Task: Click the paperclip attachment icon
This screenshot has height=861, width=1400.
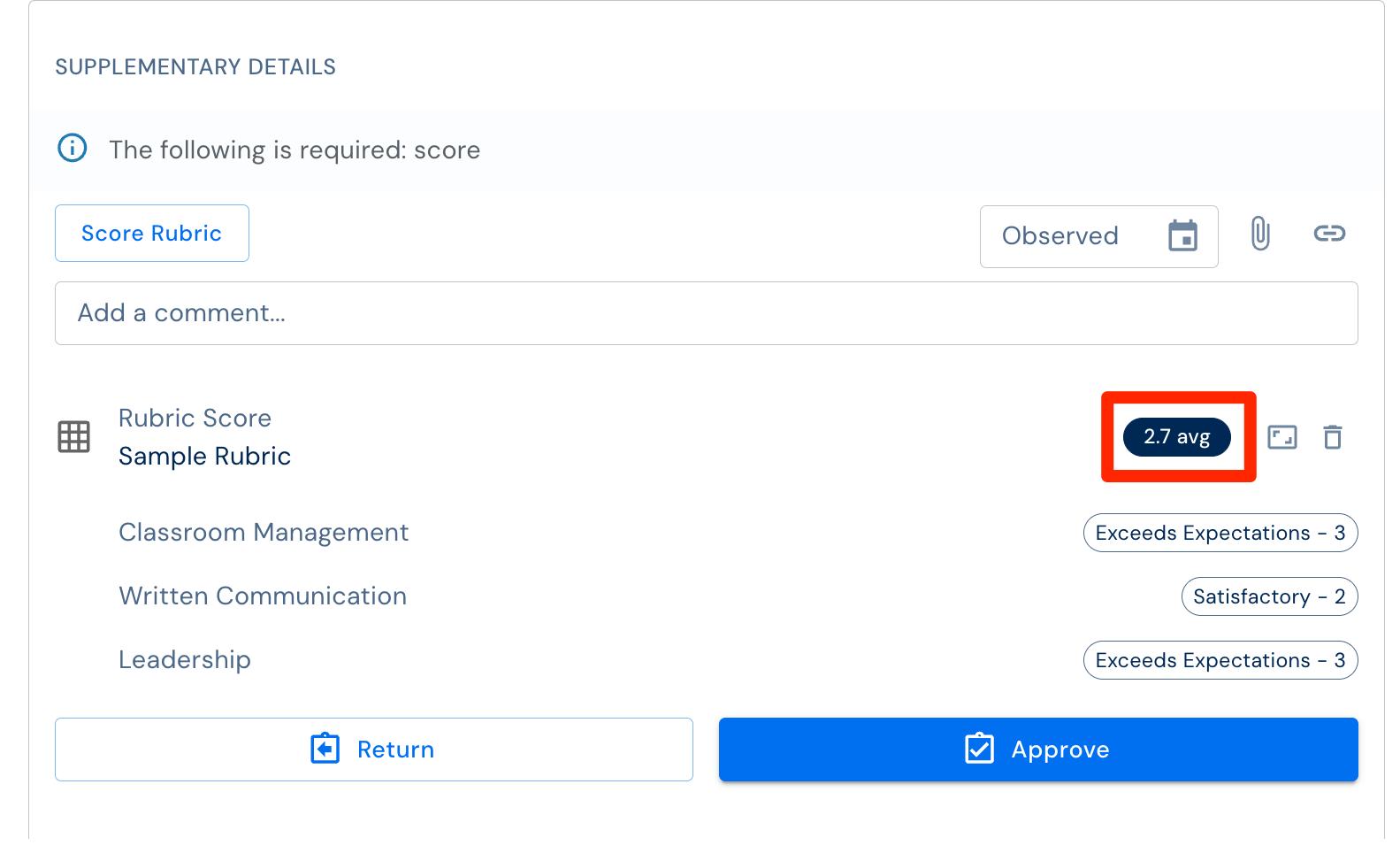Action: [1260, 234]
